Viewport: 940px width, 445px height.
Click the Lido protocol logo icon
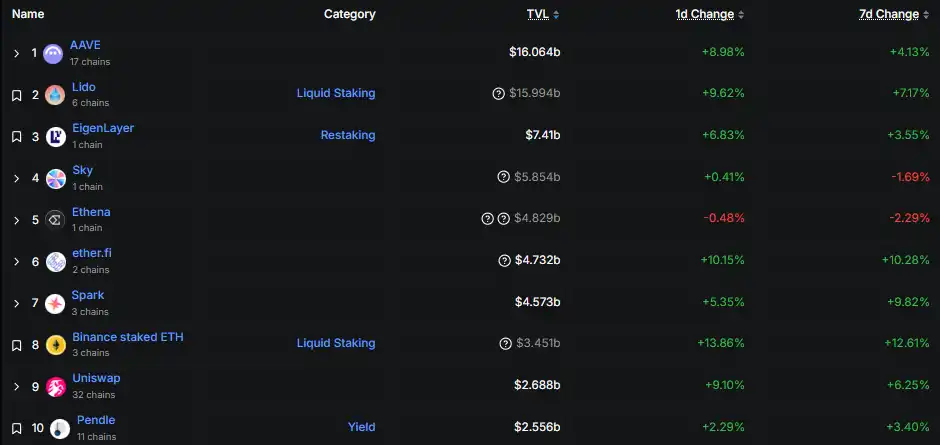coord(55,95)
